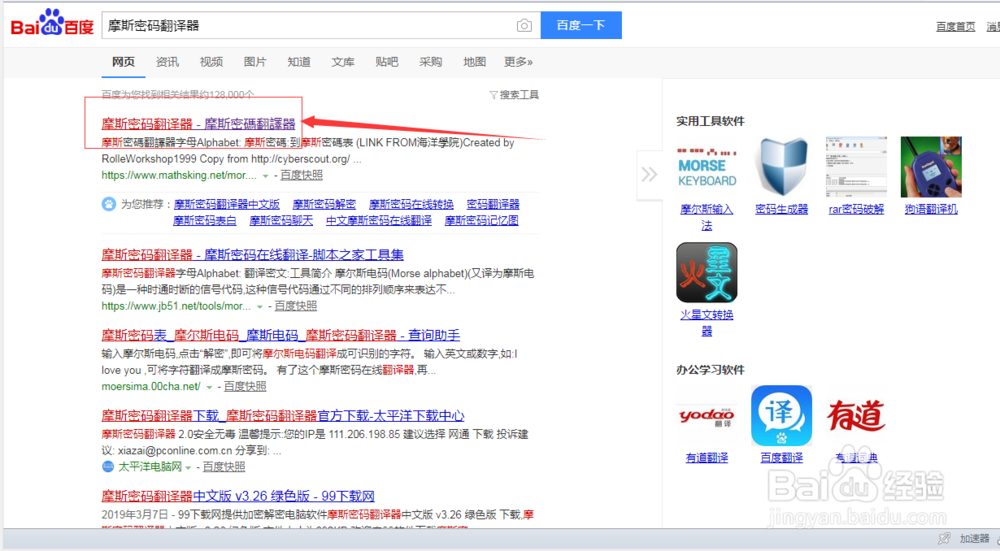Open 百度快照 for jb51.net result
The height and width of the screenshot is (551, 1000).
[x=295, y=306]
